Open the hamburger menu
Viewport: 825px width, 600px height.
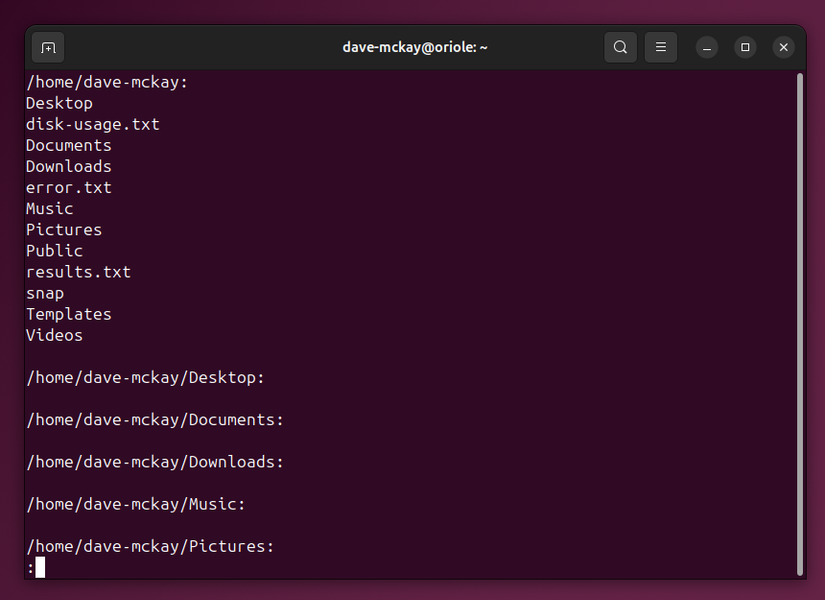(660, 47)
